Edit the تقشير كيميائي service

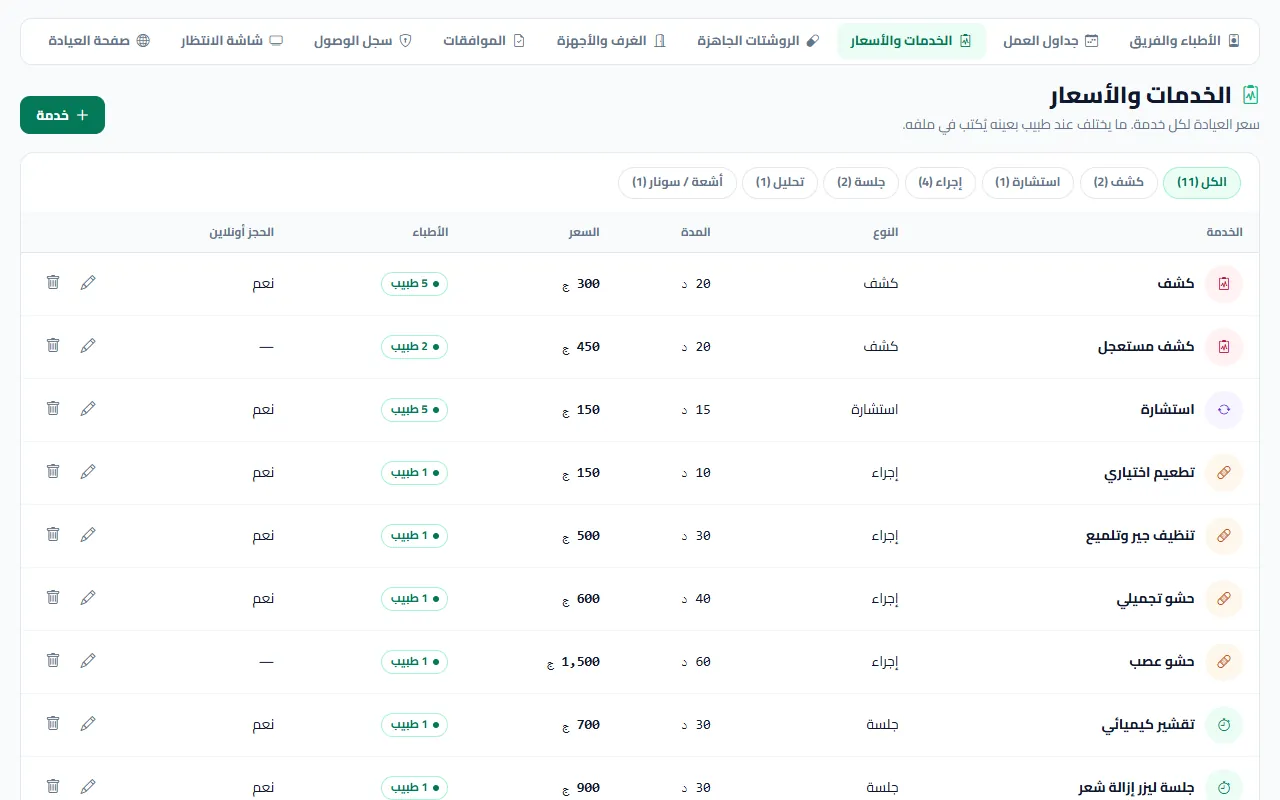(x=88, y=724)
